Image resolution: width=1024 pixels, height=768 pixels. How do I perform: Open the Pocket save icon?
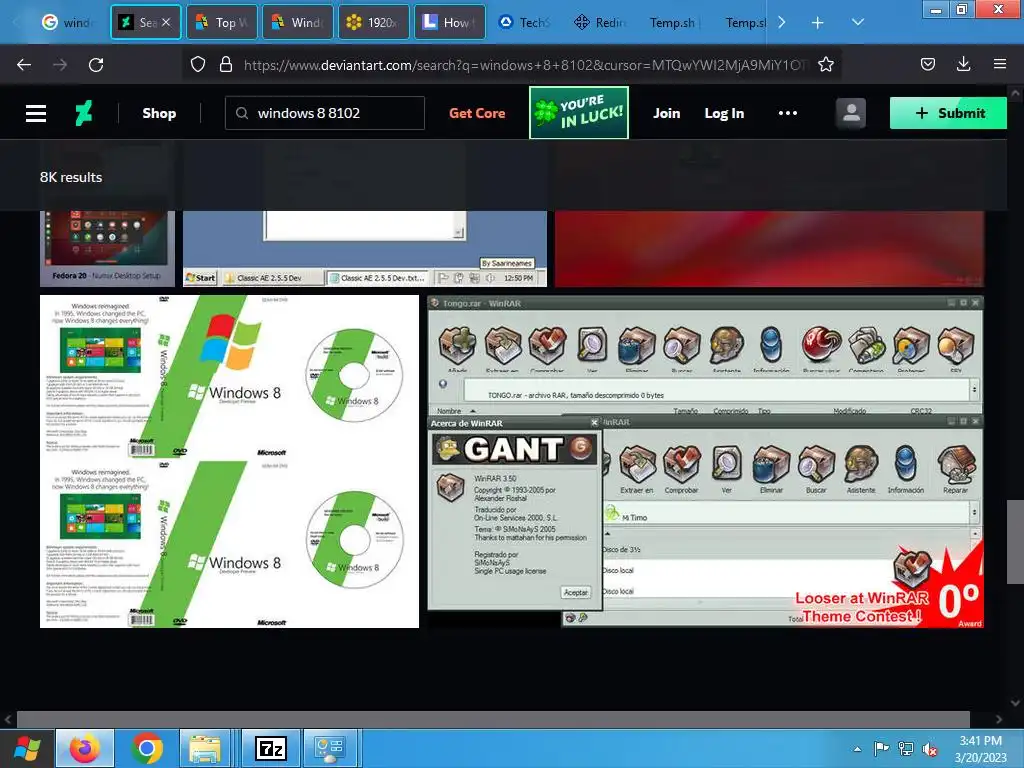click(x=927, y=64)
